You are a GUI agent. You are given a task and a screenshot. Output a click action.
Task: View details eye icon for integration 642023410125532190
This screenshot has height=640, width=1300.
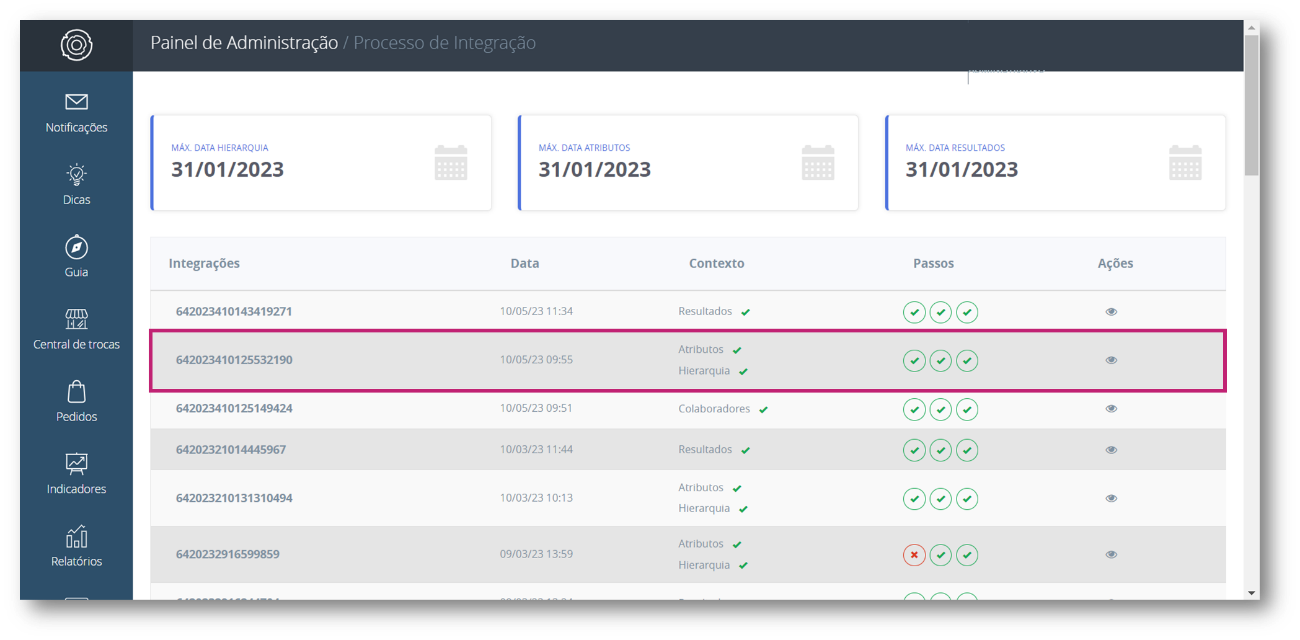[1111, 360]
